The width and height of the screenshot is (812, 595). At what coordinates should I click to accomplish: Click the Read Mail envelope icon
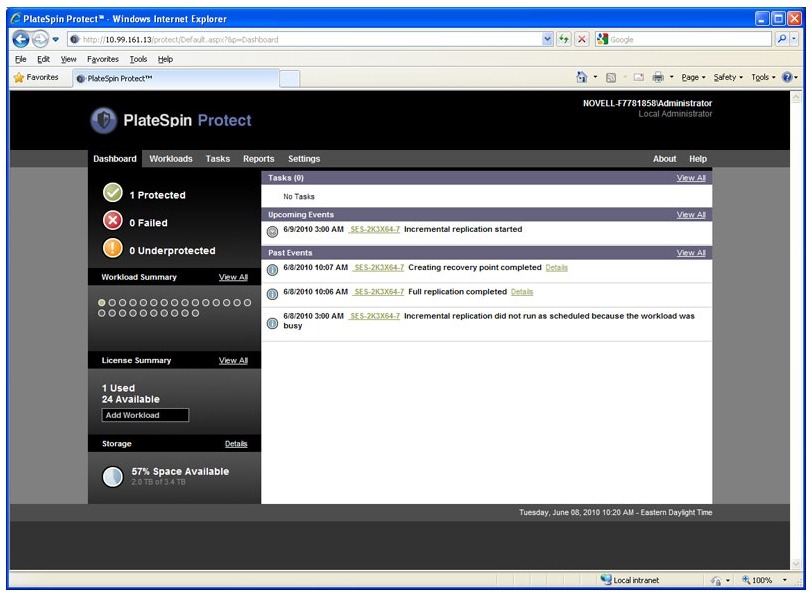[639, 77]
